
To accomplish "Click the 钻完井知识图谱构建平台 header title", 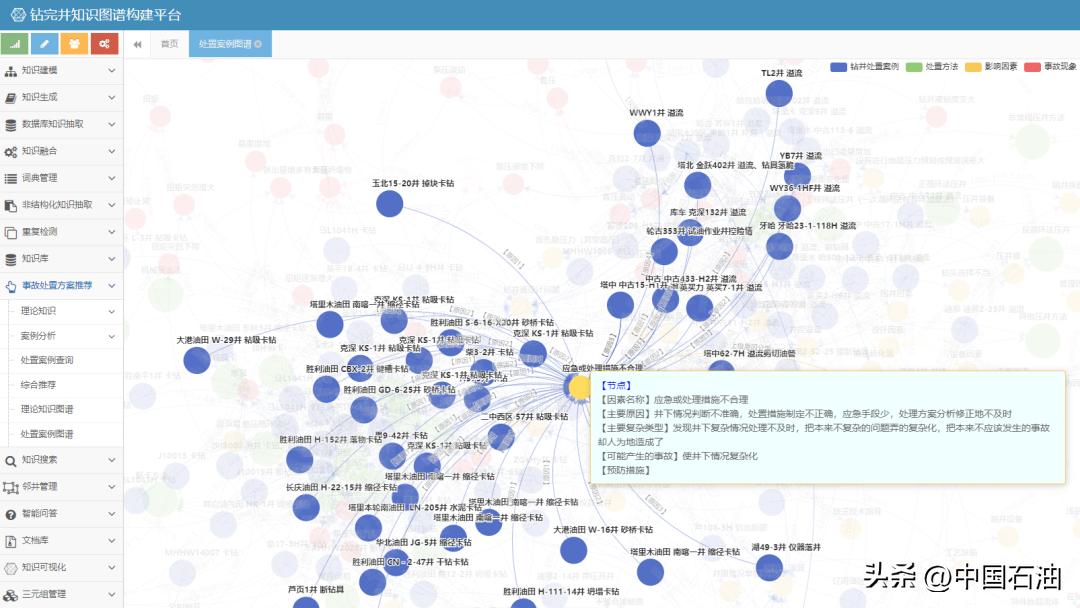I will (105, 14).
